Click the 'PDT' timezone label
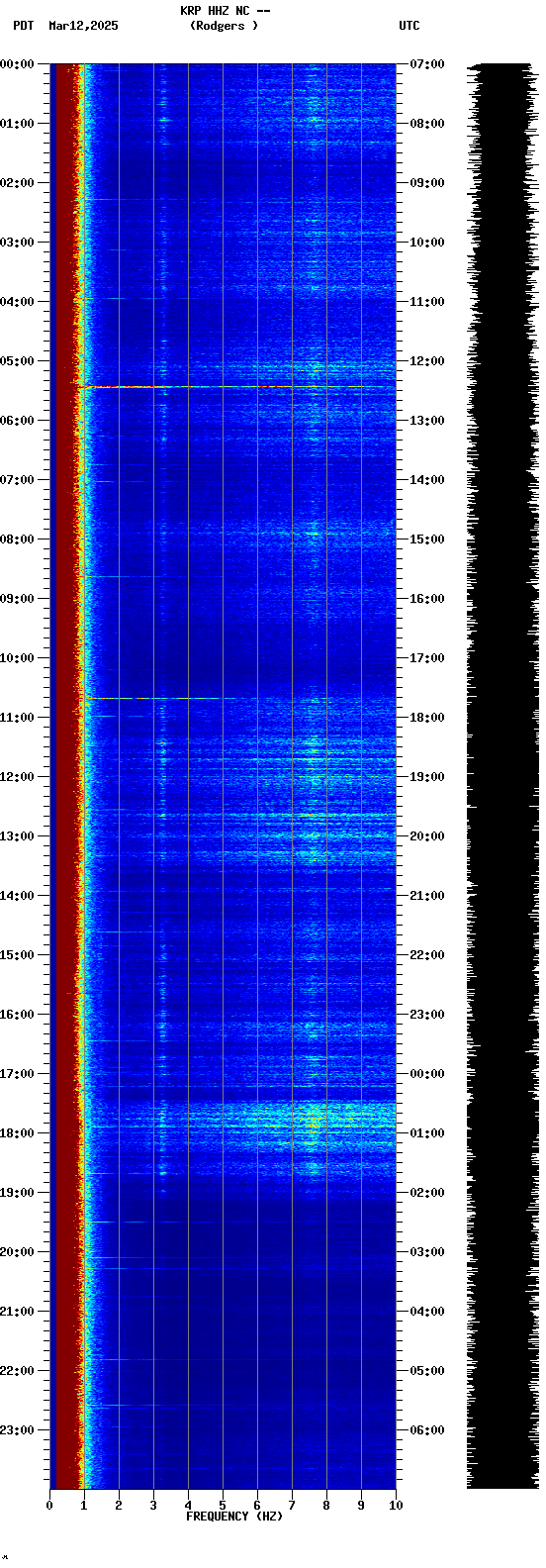Image resolution: width=546 pixels, height=1568 pixels. pos(23,26)
